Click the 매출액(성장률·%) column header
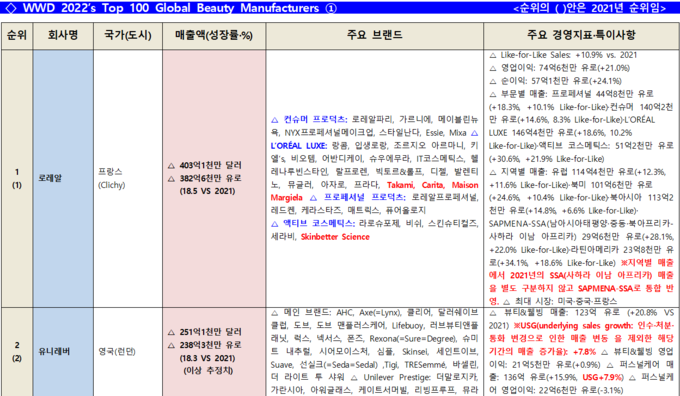The height and width of the screenshot is (396, 680). pos(214,36)
